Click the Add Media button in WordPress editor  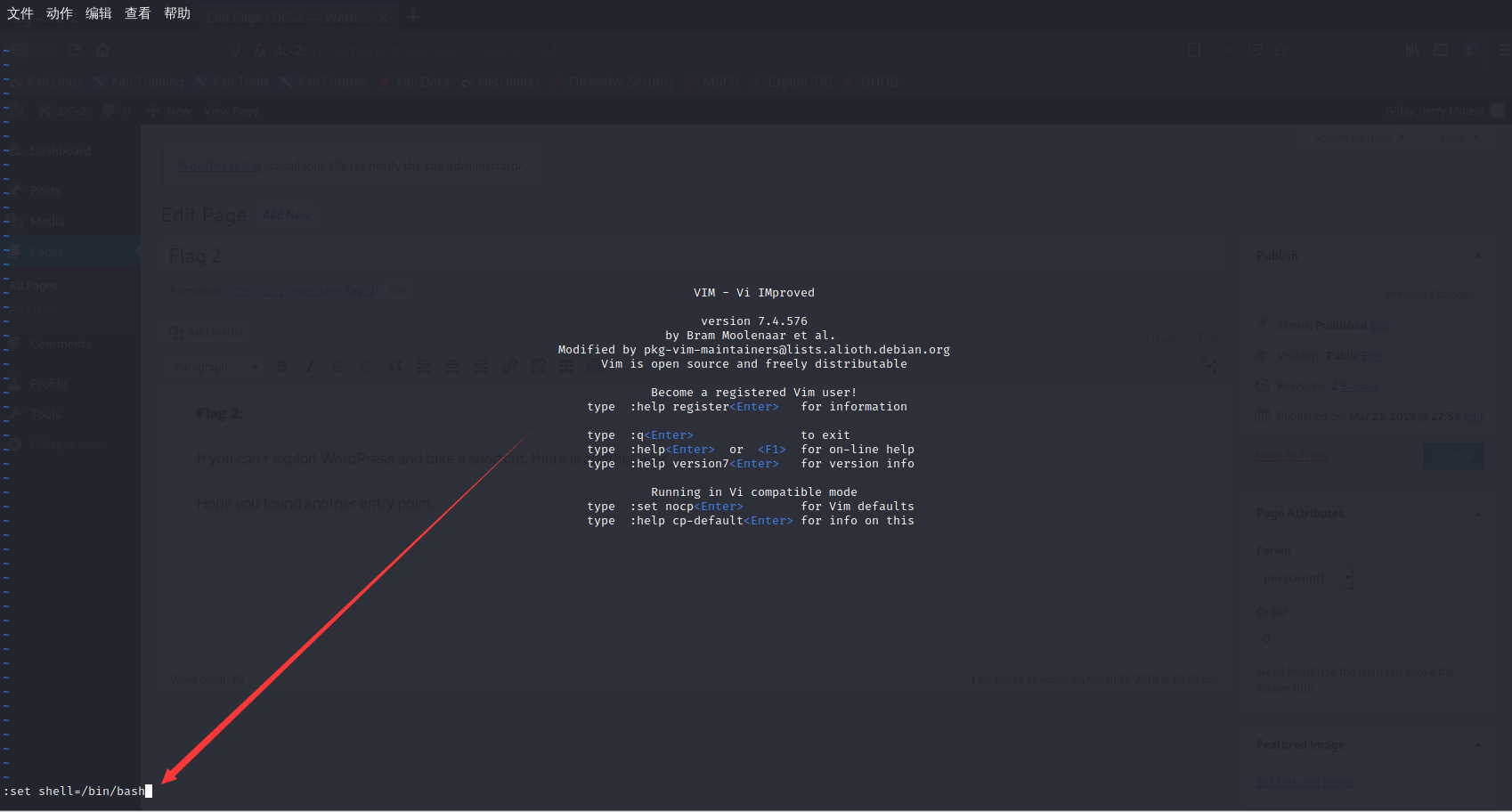pos(207,332)
